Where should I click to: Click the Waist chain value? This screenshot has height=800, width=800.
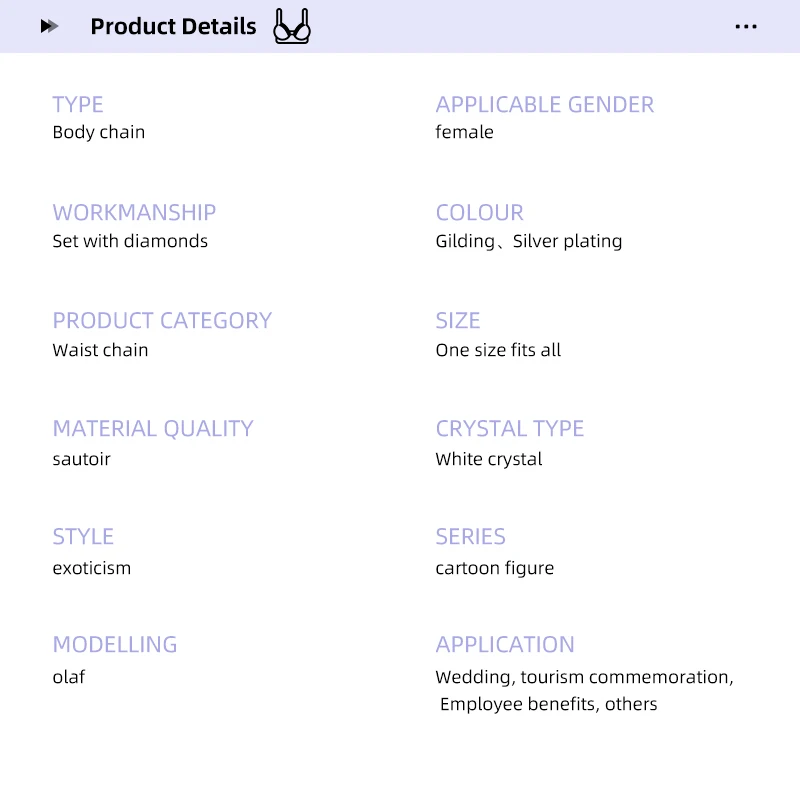point(101,350)
